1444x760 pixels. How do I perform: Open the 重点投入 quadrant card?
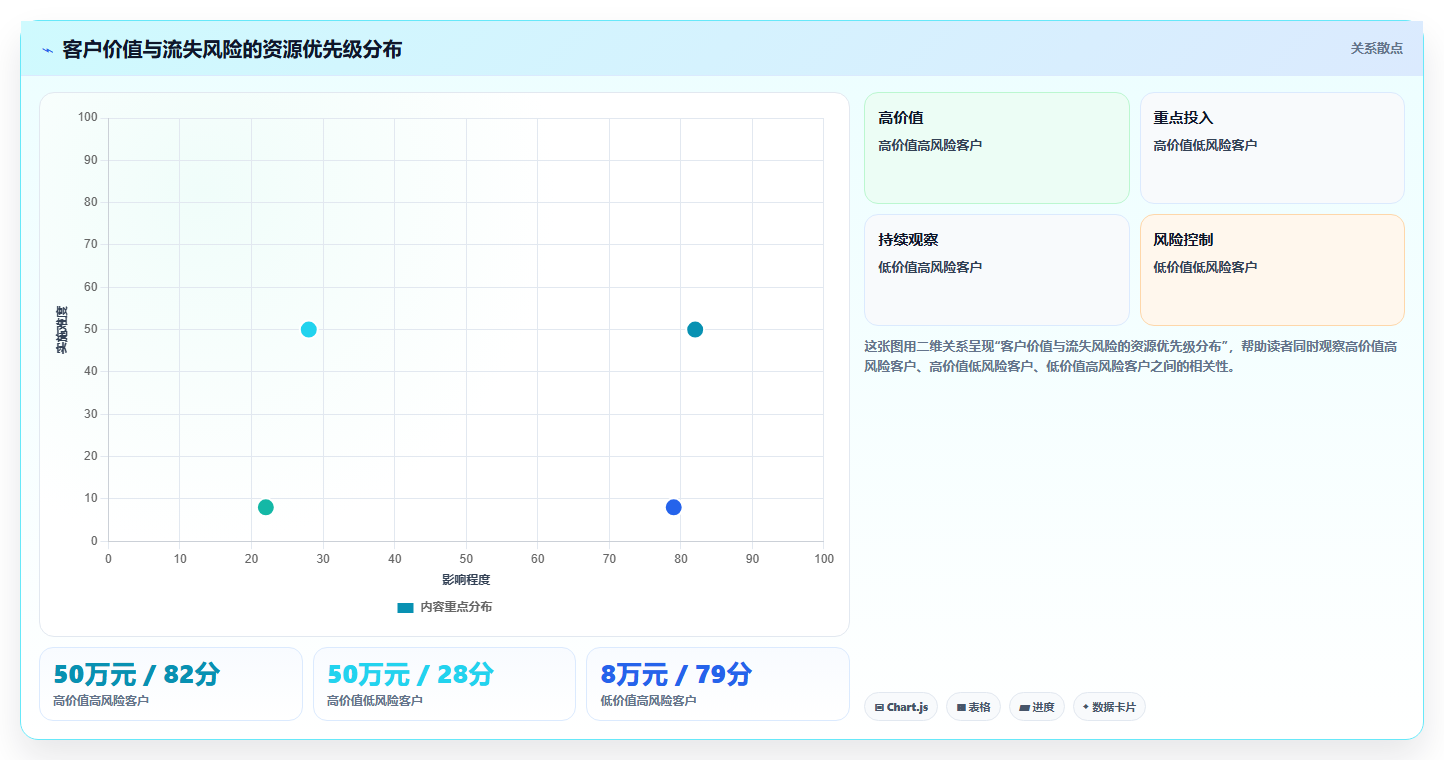tap(1272, 148)
